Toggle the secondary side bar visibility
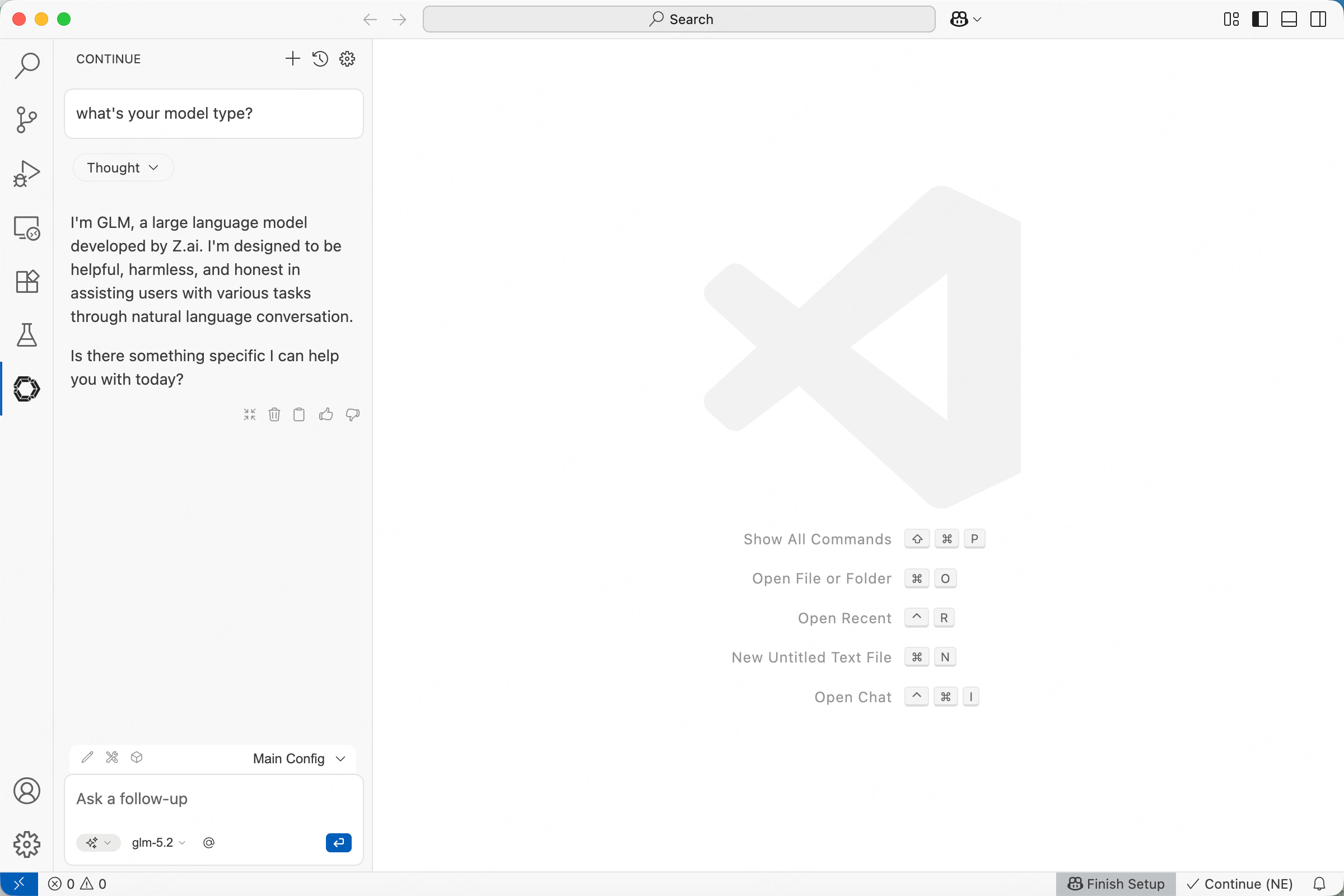The height and width of the screenshot is (896, 1344). pos(1318,20)
